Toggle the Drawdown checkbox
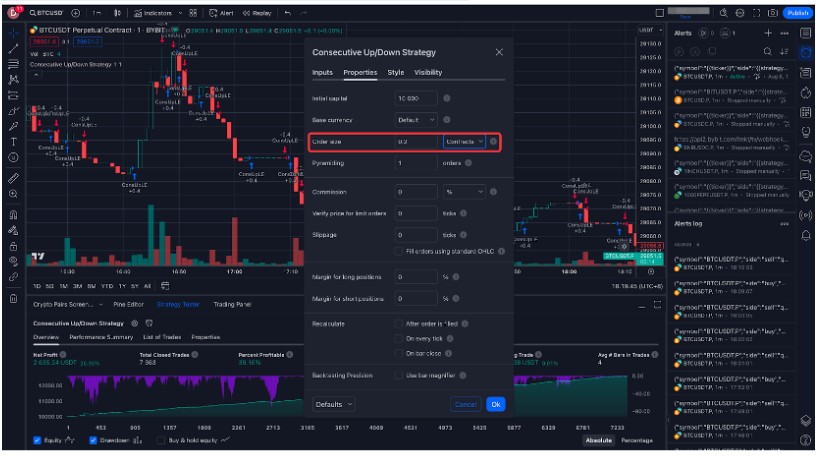Screen dimensions: 816x457 [x=93, y=440]
